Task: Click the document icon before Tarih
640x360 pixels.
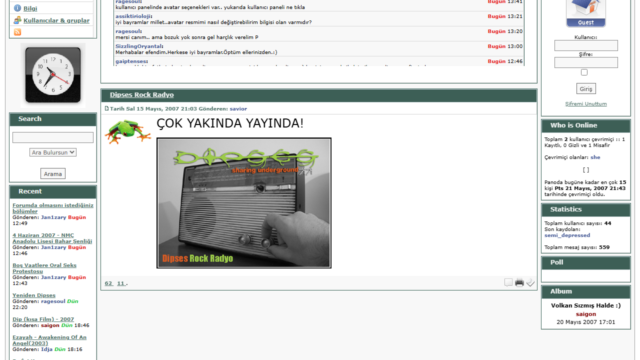Action: [x=107, y=109]
